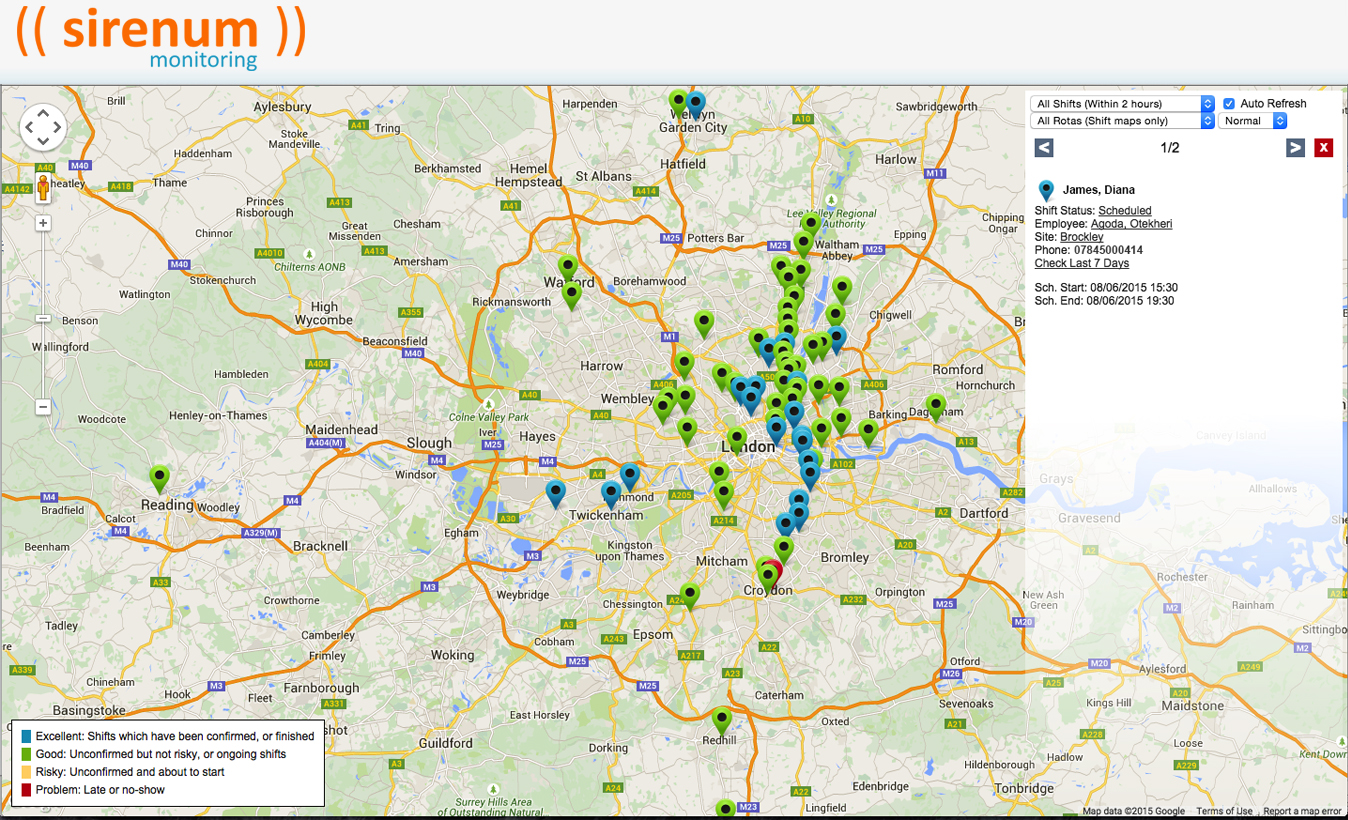Zoom in with the plus button

click(x=43, y=223)
